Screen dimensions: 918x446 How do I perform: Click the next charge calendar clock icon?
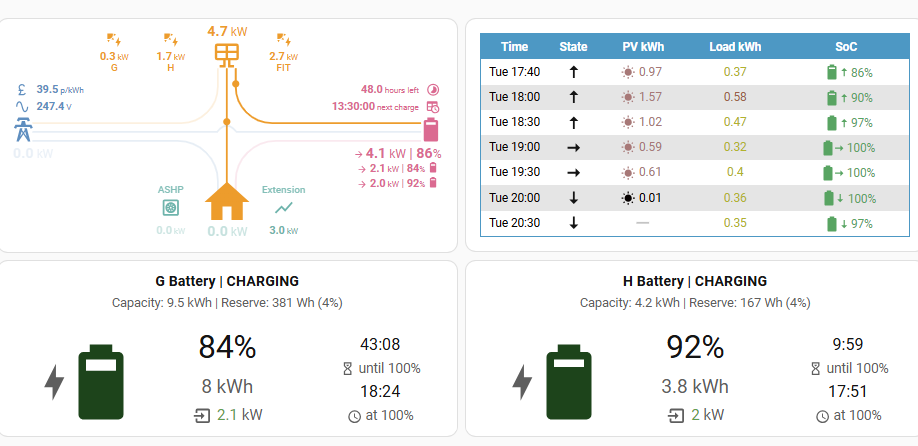[x=433, y=106]
